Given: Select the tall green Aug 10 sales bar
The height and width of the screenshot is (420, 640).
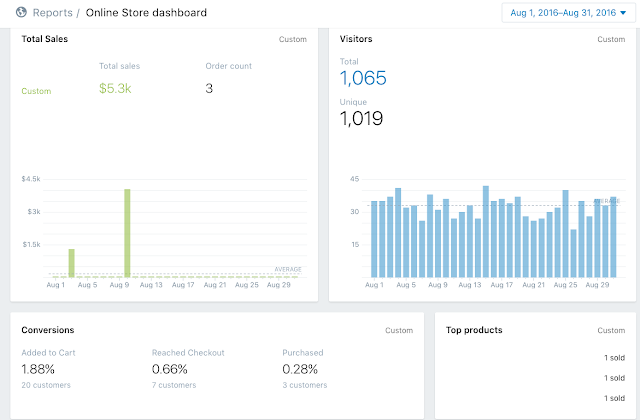Looking at the screenshot, I should [x=127, y=233].
